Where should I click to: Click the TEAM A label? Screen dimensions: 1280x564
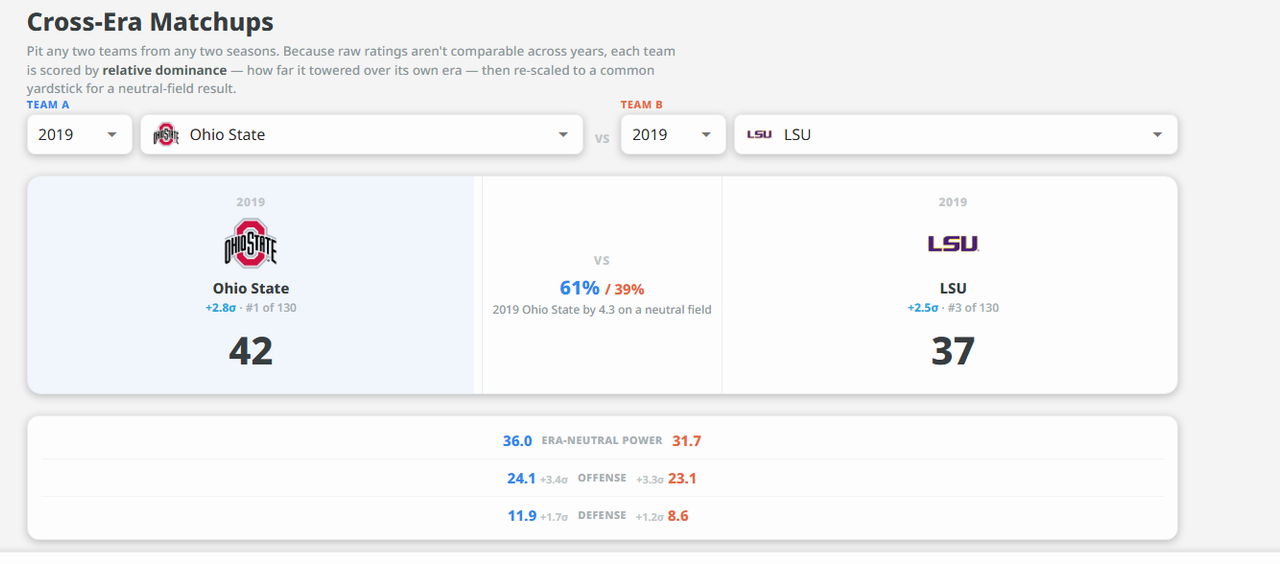(48, 105)
